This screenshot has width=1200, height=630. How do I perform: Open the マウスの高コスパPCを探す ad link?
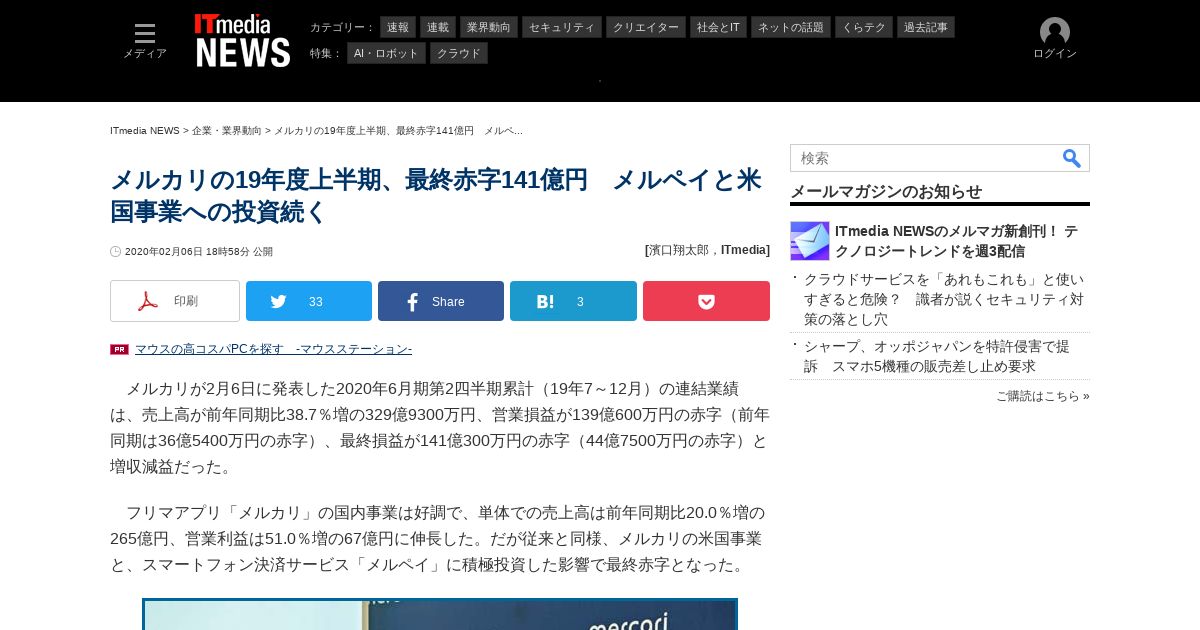(x=273, y=349)
